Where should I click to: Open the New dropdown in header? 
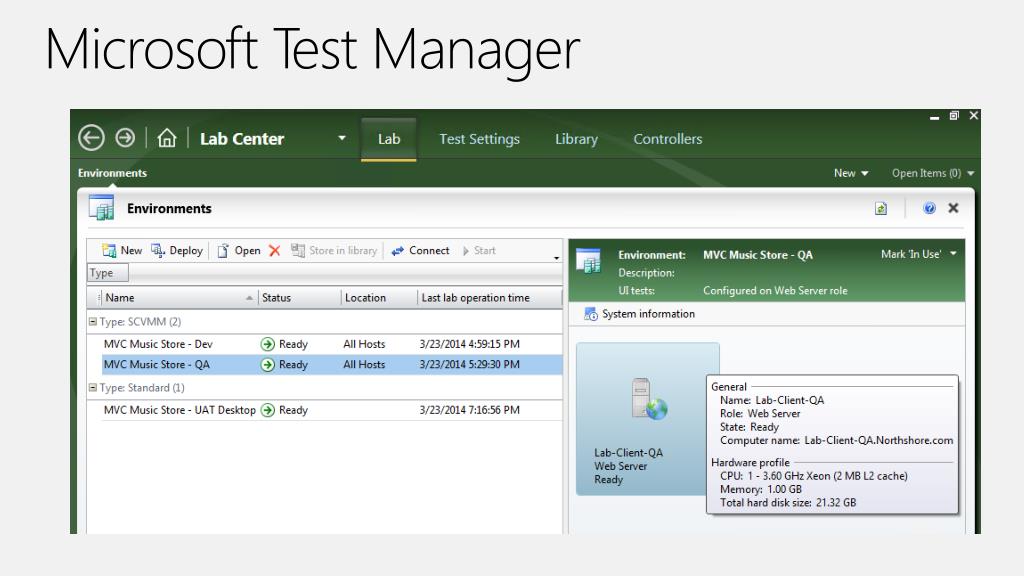[851, 173]
